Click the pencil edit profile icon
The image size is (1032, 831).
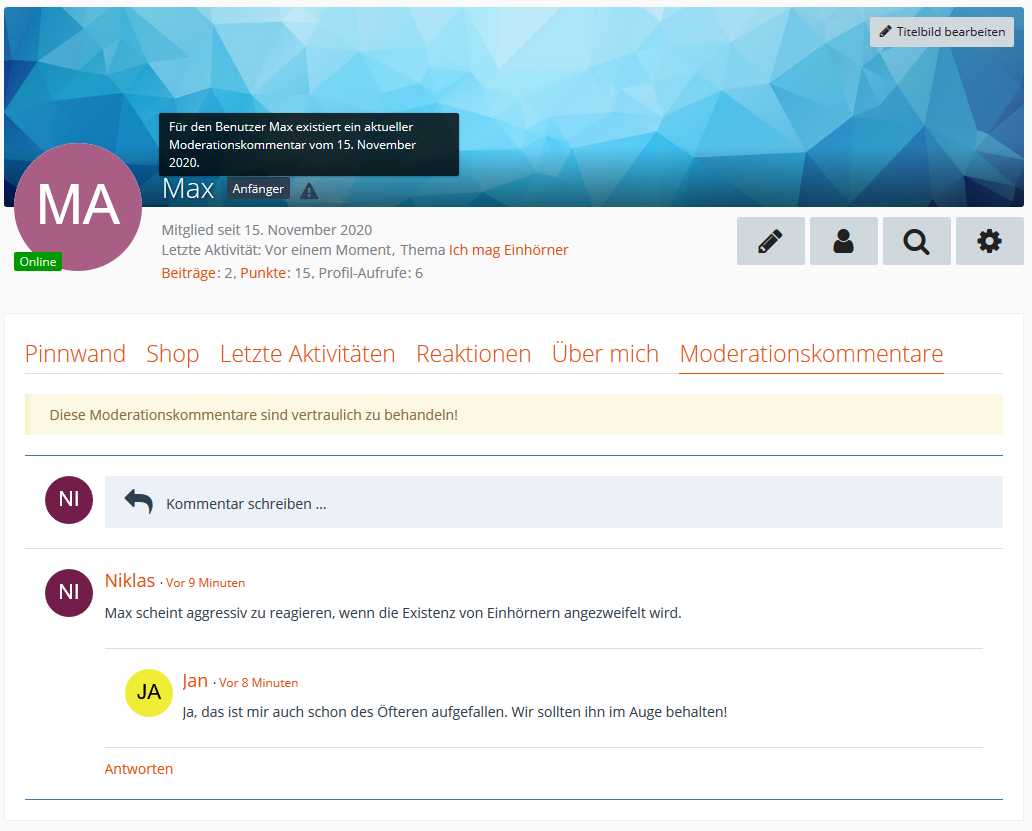click(770, 241)
